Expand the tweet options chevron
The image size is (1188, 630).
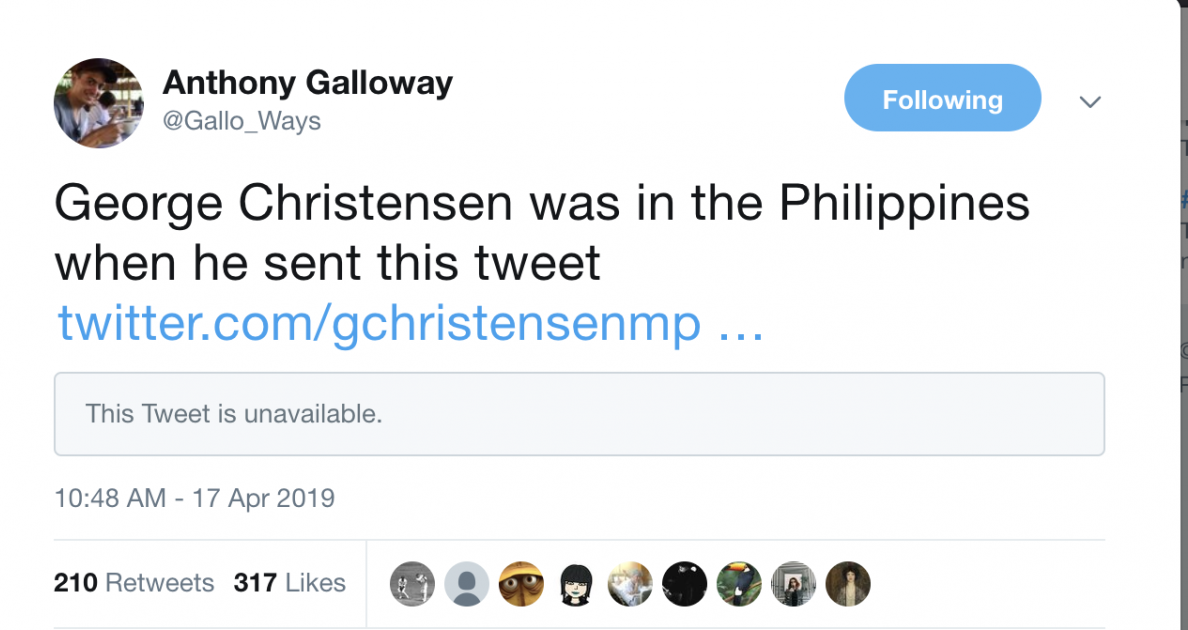tap(1090, 102)
